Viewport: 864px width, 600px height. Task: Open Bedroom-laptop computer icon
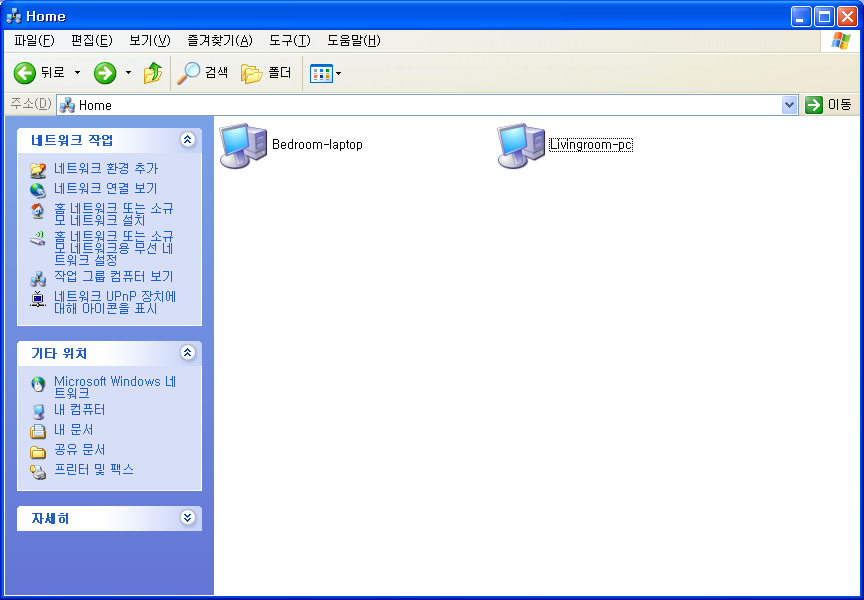tap(243, 145)
